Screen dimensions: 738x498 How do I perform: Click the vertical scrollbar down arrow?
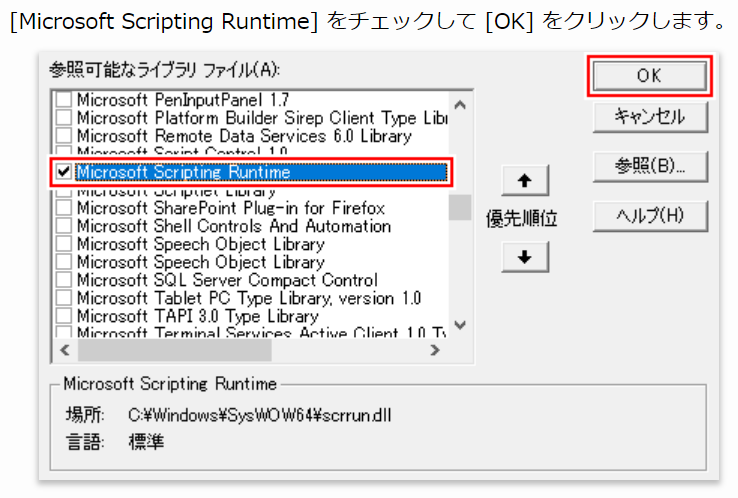(x=460, y=325)
